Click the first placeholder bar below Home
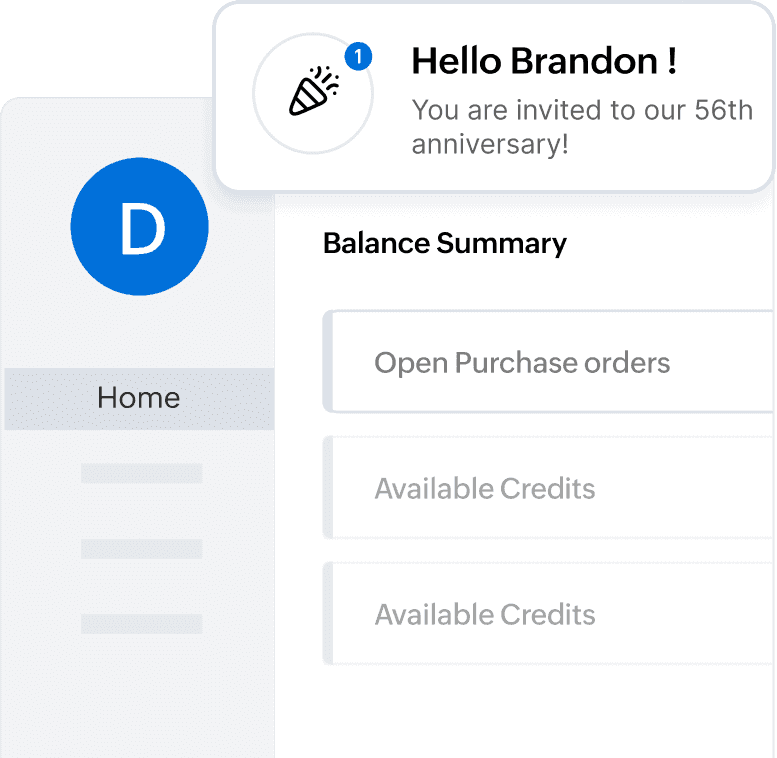 141,473
